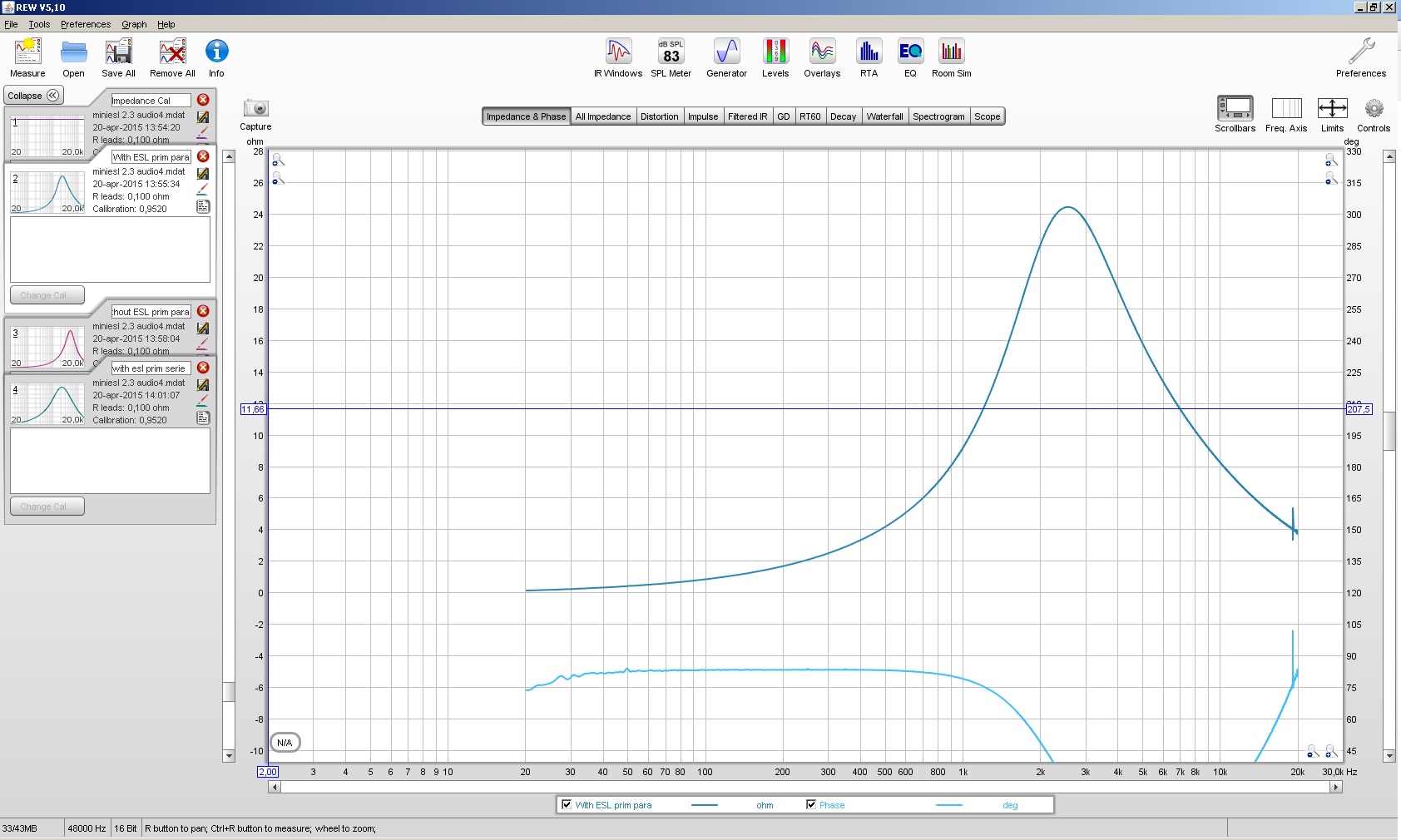Switch to Impulse tab

click(x=703, y=116)
